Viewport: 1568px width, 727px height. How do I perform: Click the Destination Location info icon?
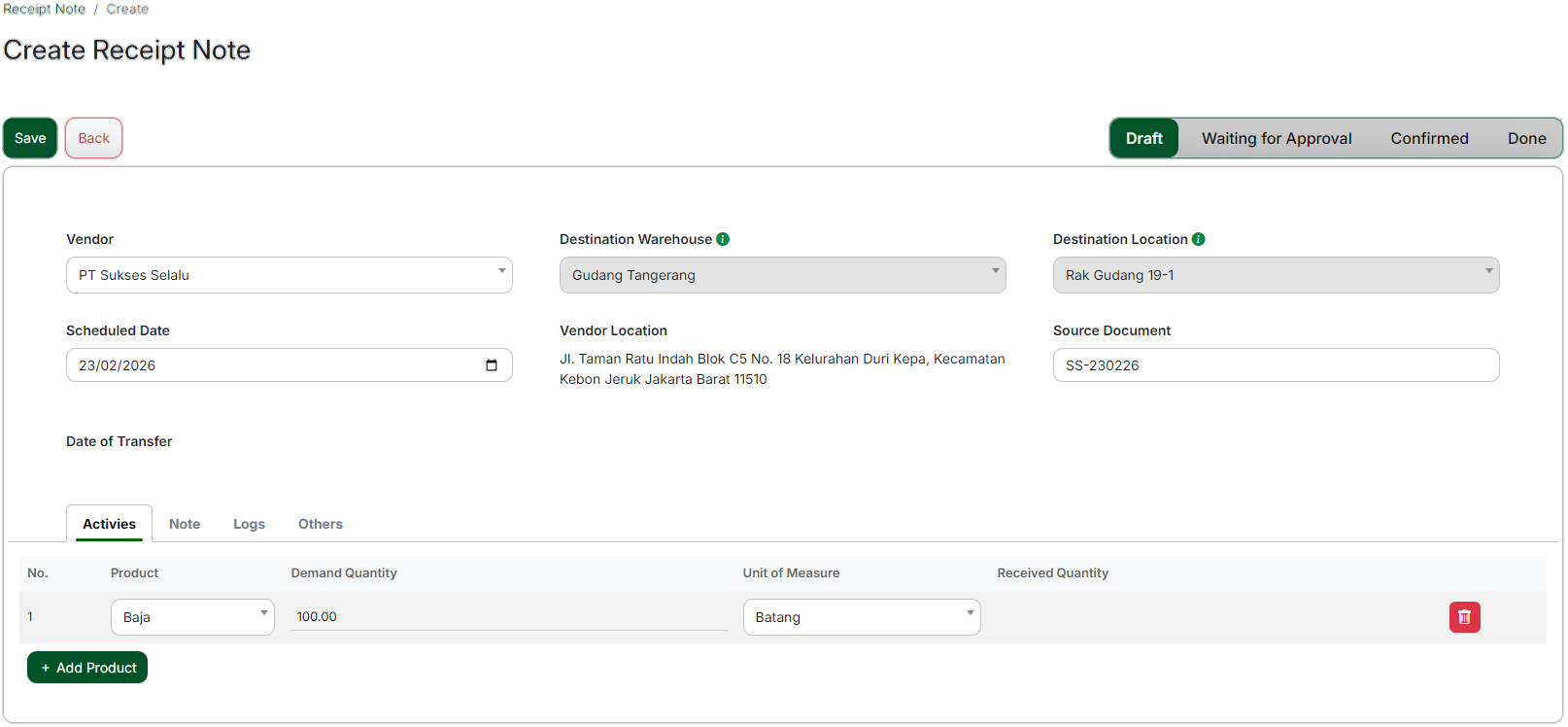pyautogui.click(x=1199, y=239)
